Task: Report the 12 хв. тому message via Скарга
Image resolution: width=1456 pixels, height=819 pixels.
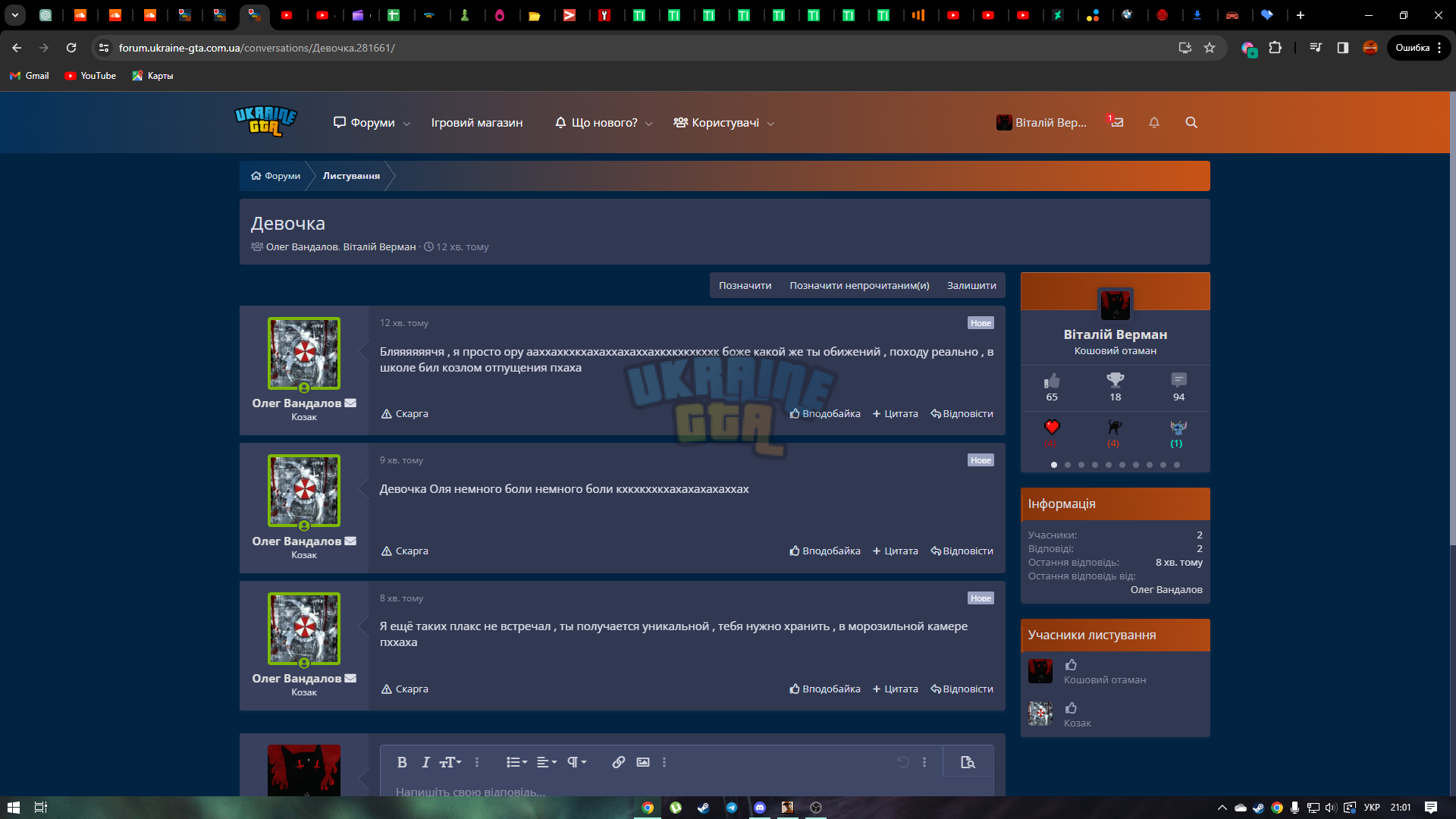Action: (405, 414)
